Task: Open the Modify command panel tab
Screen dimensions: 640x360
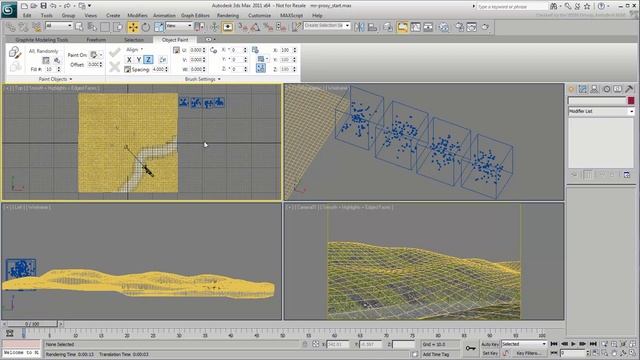Action: pos(582,89)
